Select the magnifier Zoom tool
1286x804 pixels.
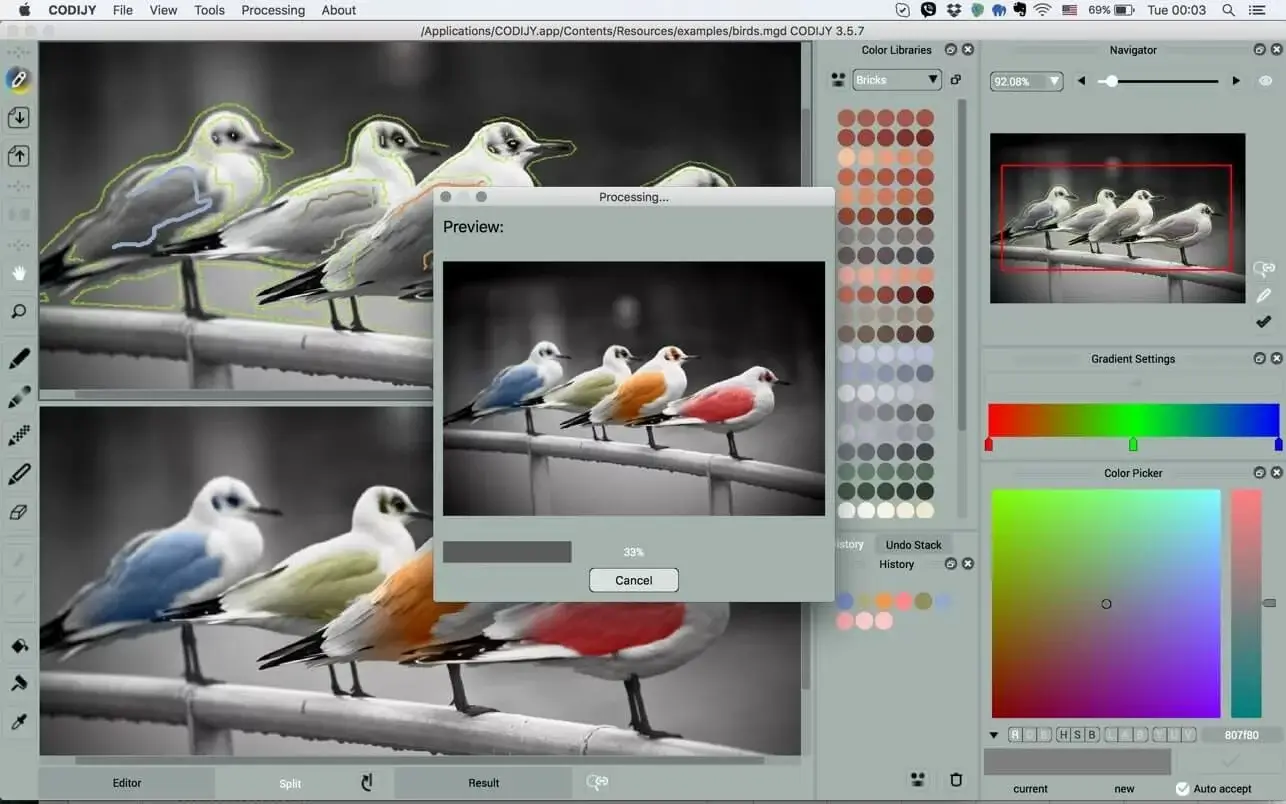tap(18, 312)
